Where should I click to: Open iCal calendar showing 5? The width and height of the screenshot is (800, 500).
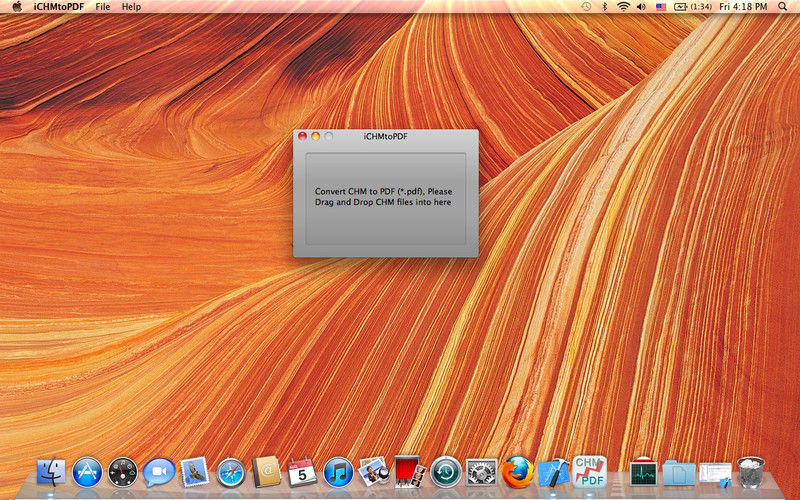(x=302, y=471)
